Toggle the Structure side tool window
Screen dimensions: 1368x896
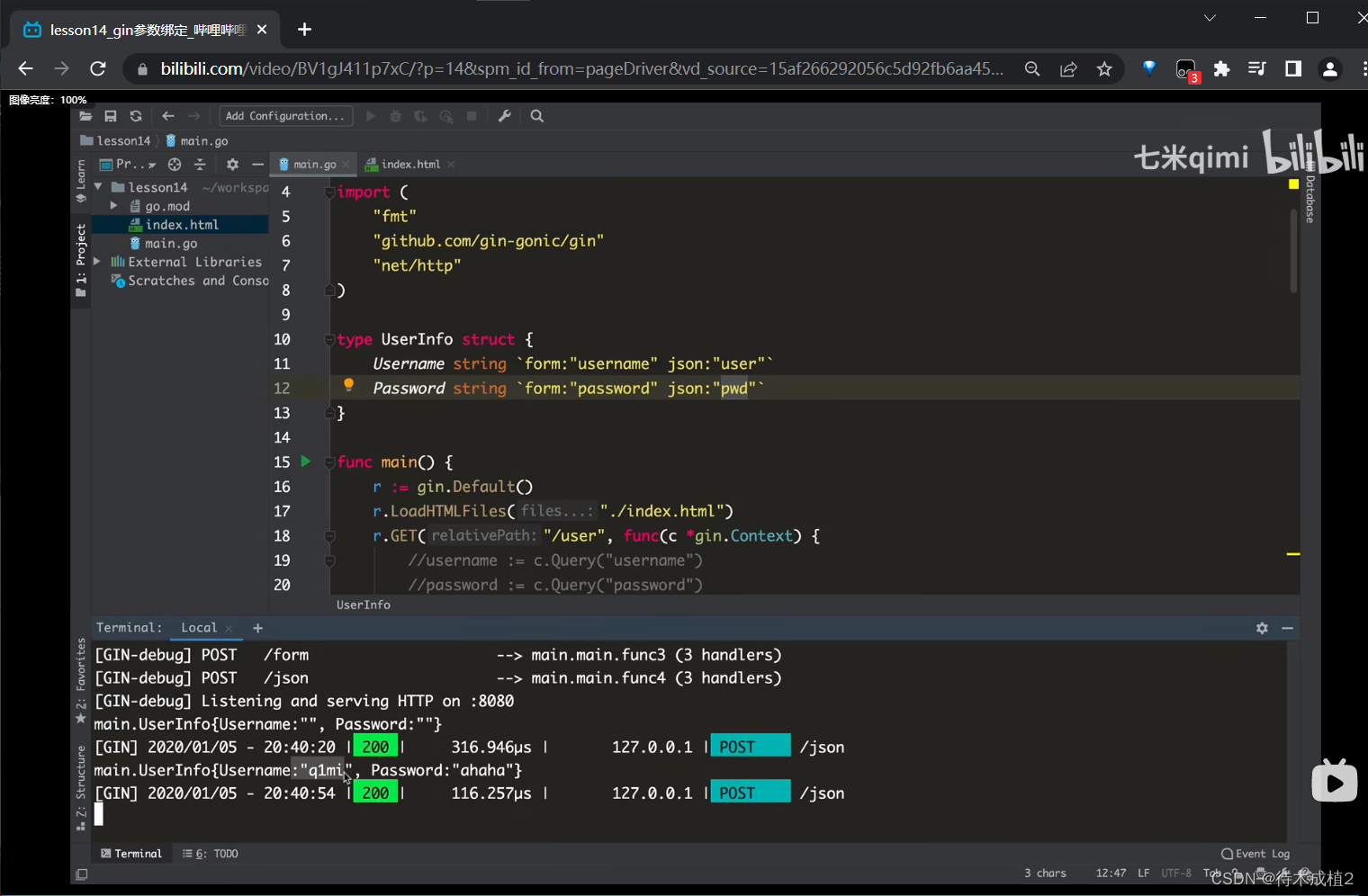pyautogui.click(x=81, y=783)
